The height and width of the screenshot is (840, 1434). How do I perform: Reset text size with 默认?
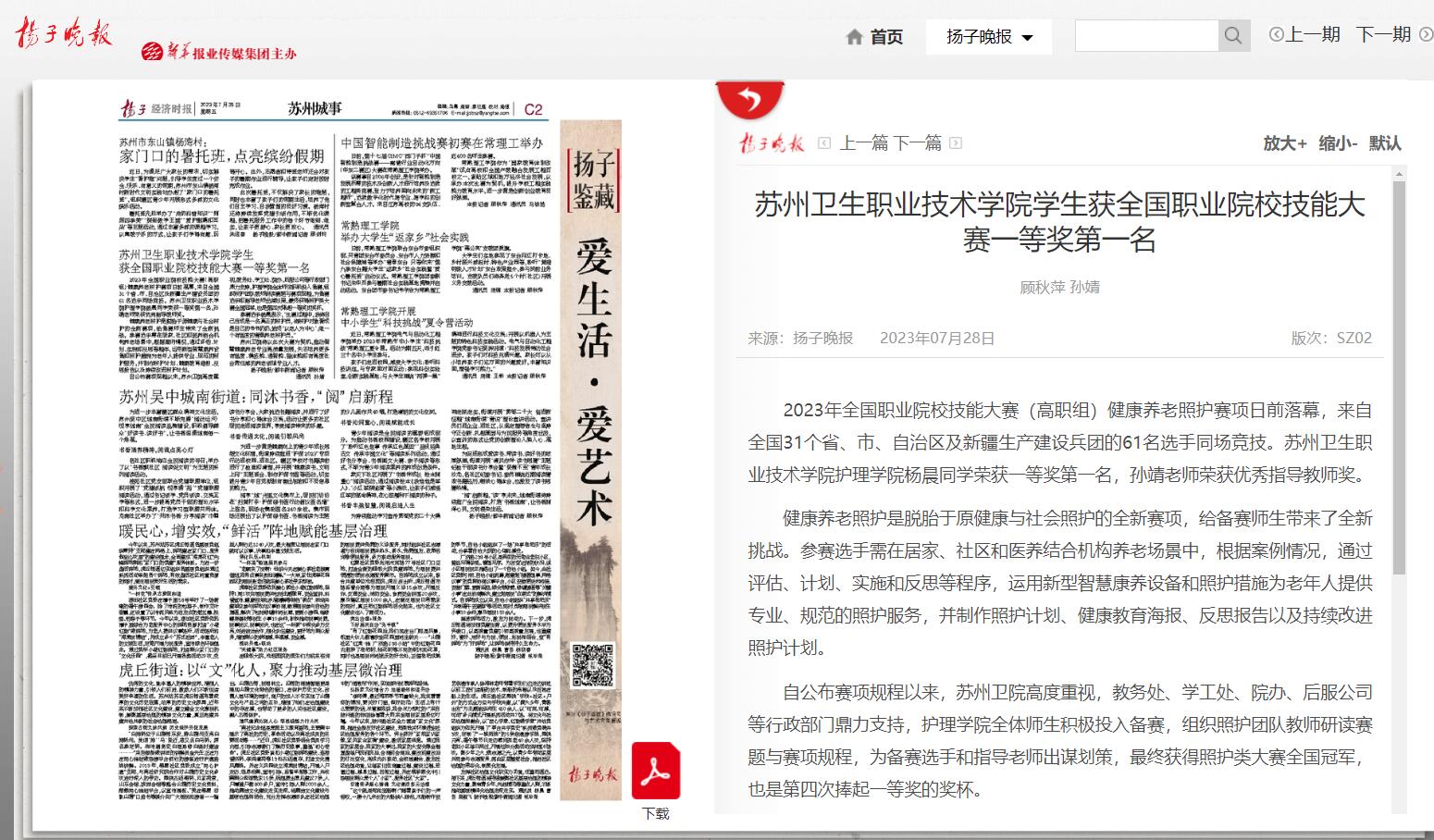[x=1385, y=143]
